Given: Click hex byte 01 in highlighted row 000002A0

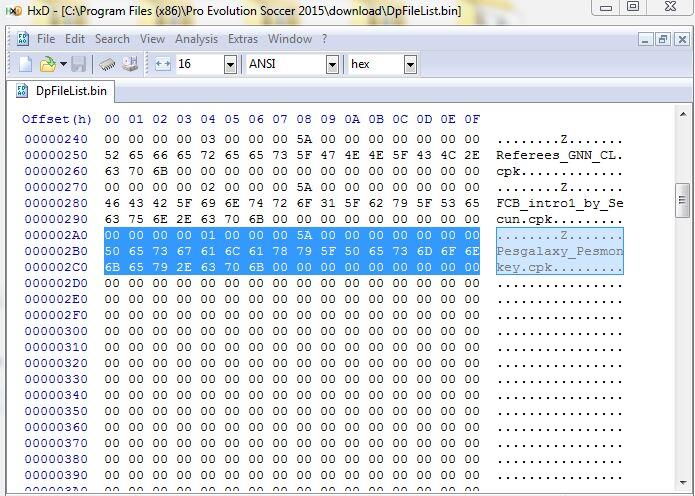Looking at the screenshot, I should click(208, 235).
